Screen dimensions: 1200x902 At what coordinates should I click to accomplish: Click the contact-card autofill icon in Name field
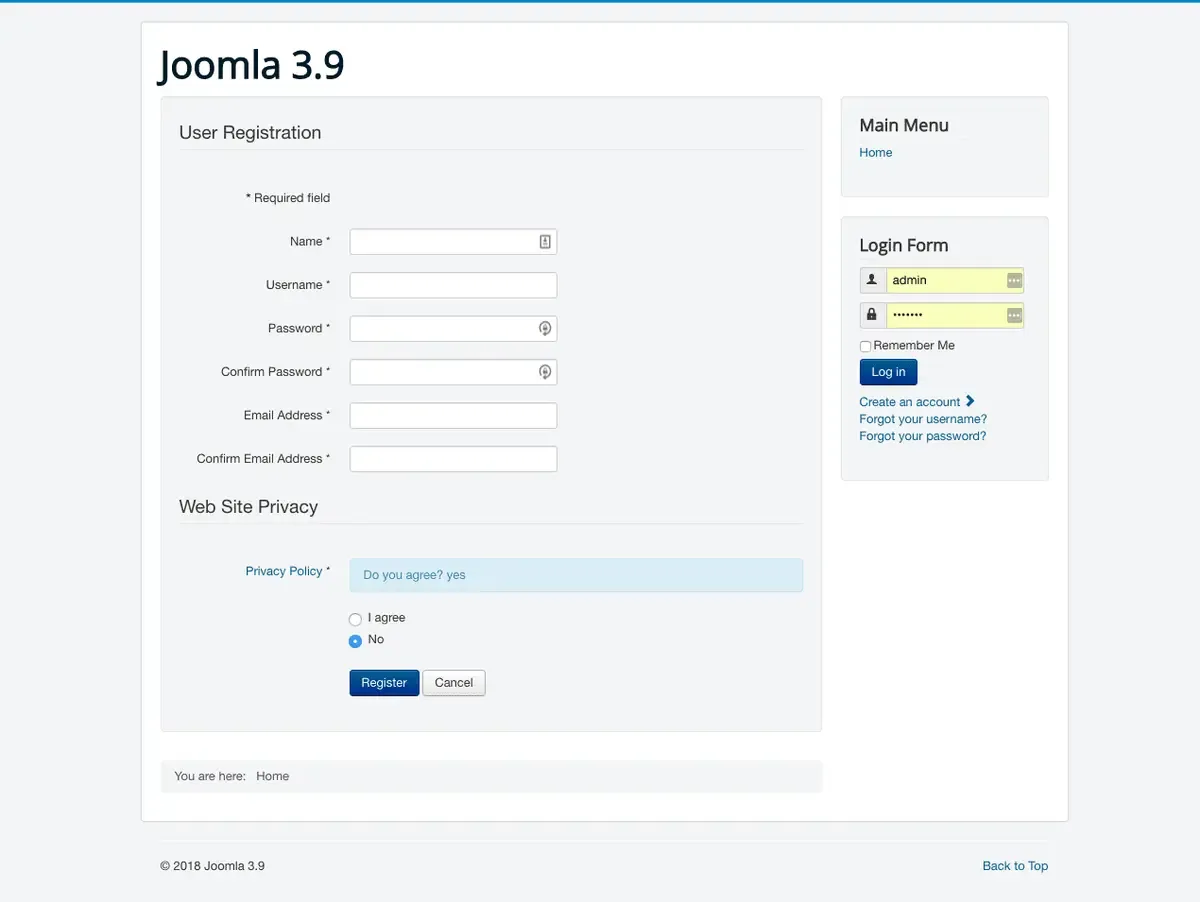pos(545,241)
